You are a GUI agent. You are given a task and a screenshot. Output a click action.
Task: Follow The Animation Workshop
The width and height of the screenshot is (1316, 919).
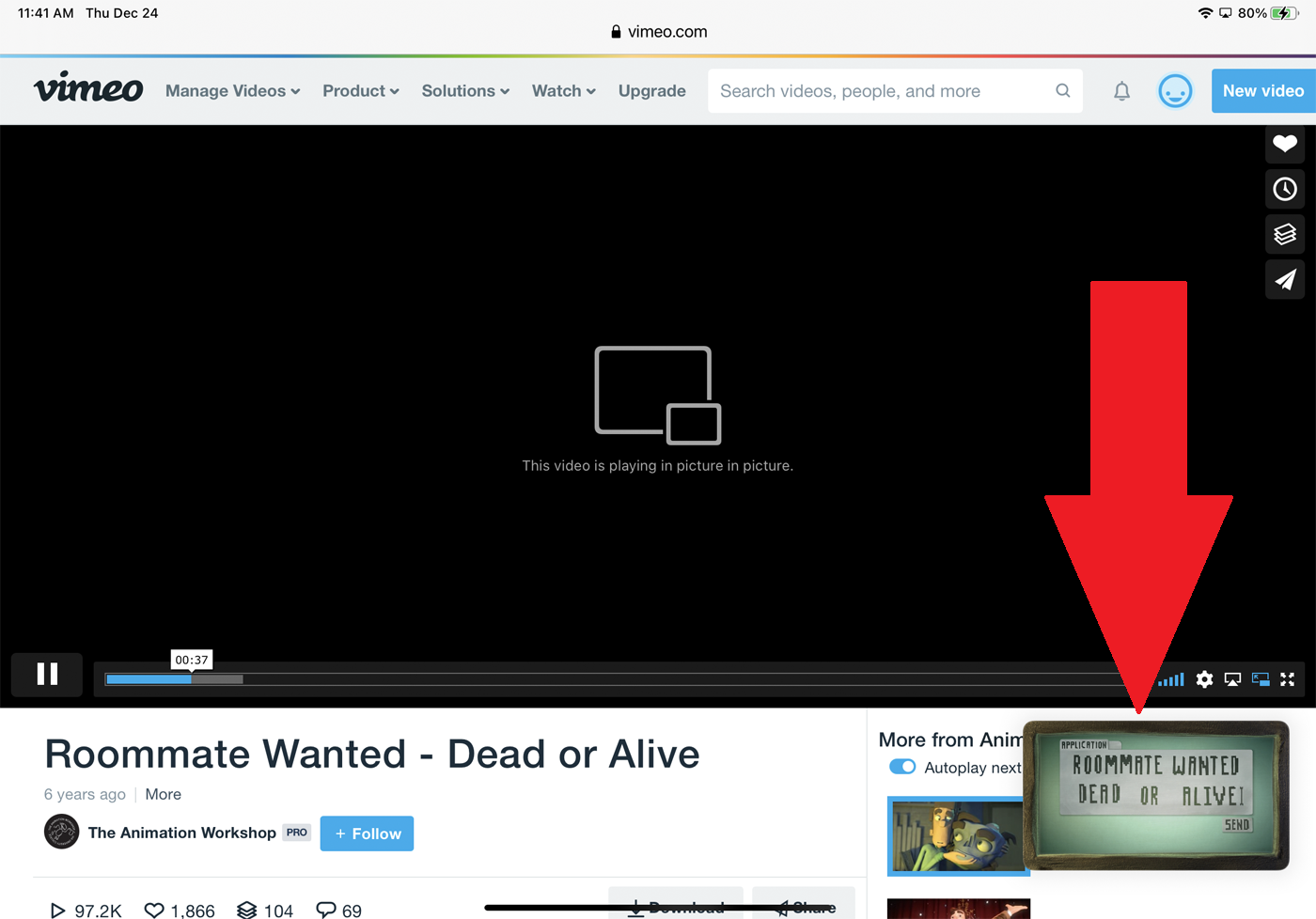click(x=367, y=833)
